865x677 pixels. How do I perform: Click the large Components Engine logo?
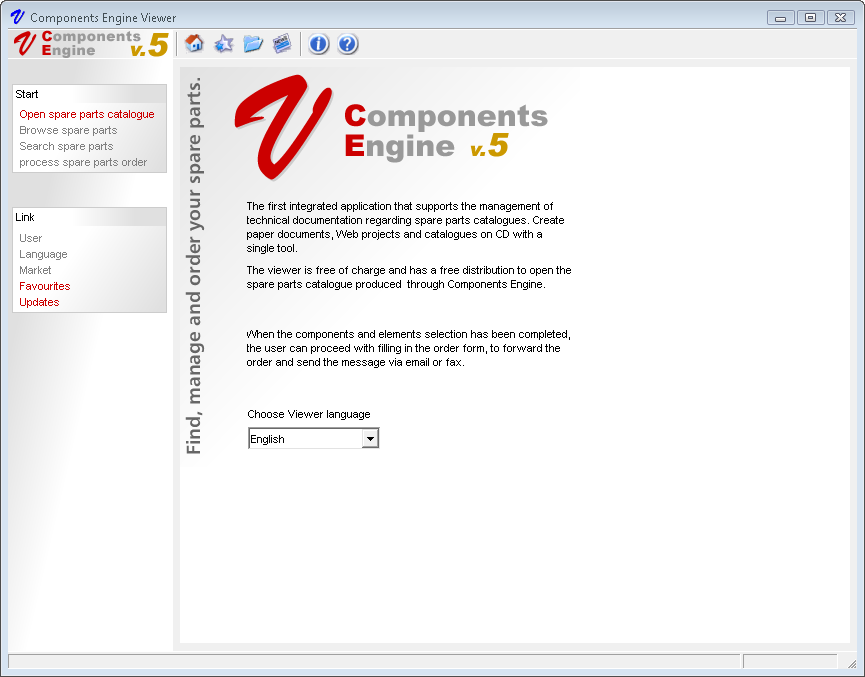point(391,127)
